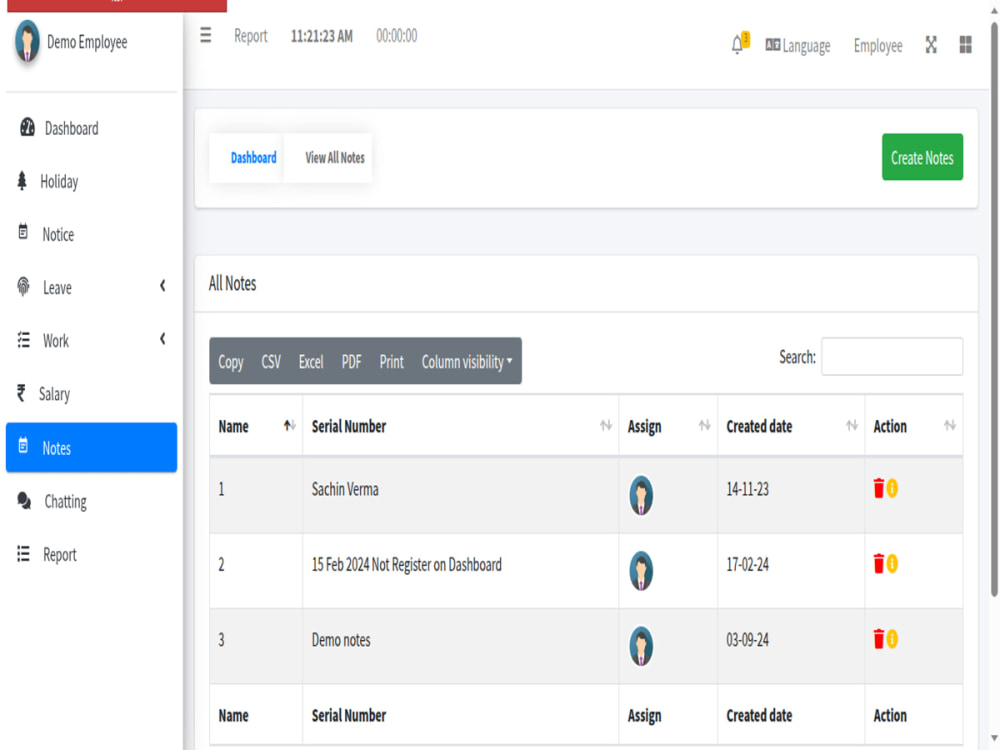The width and height of the screenshot is (1000, 750).
Task: Click the Work list icon
Action: tap(24, 340)
